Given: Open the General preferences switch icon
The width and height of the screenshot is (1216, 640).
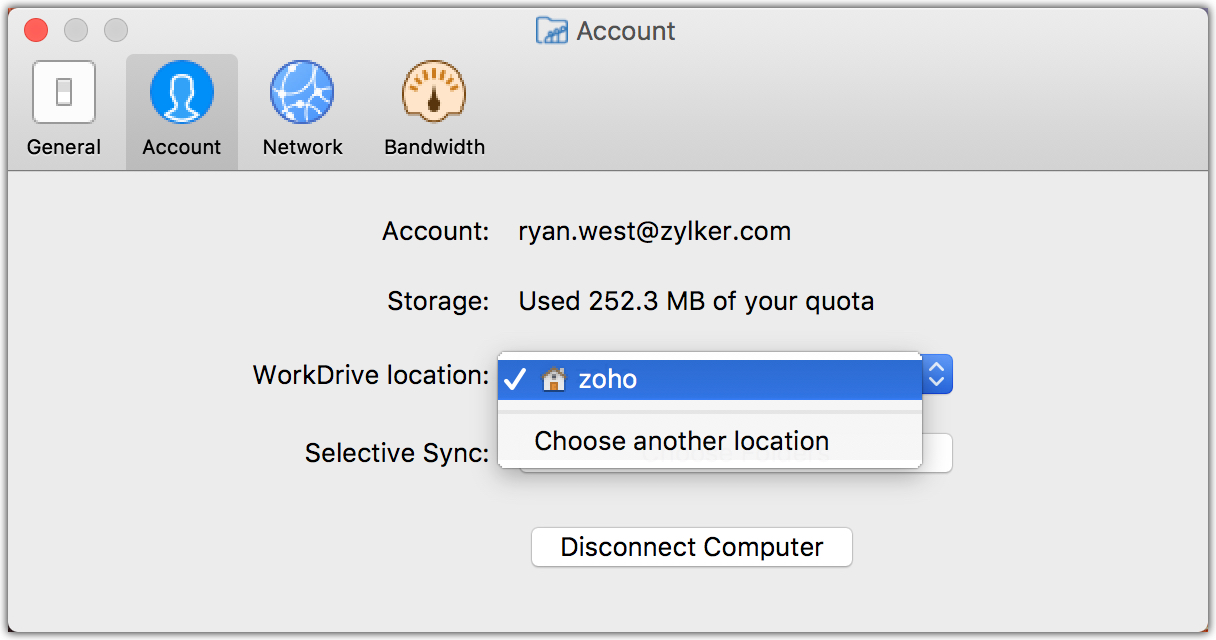Looking at the screenshot, I should (x=64, y=93).
